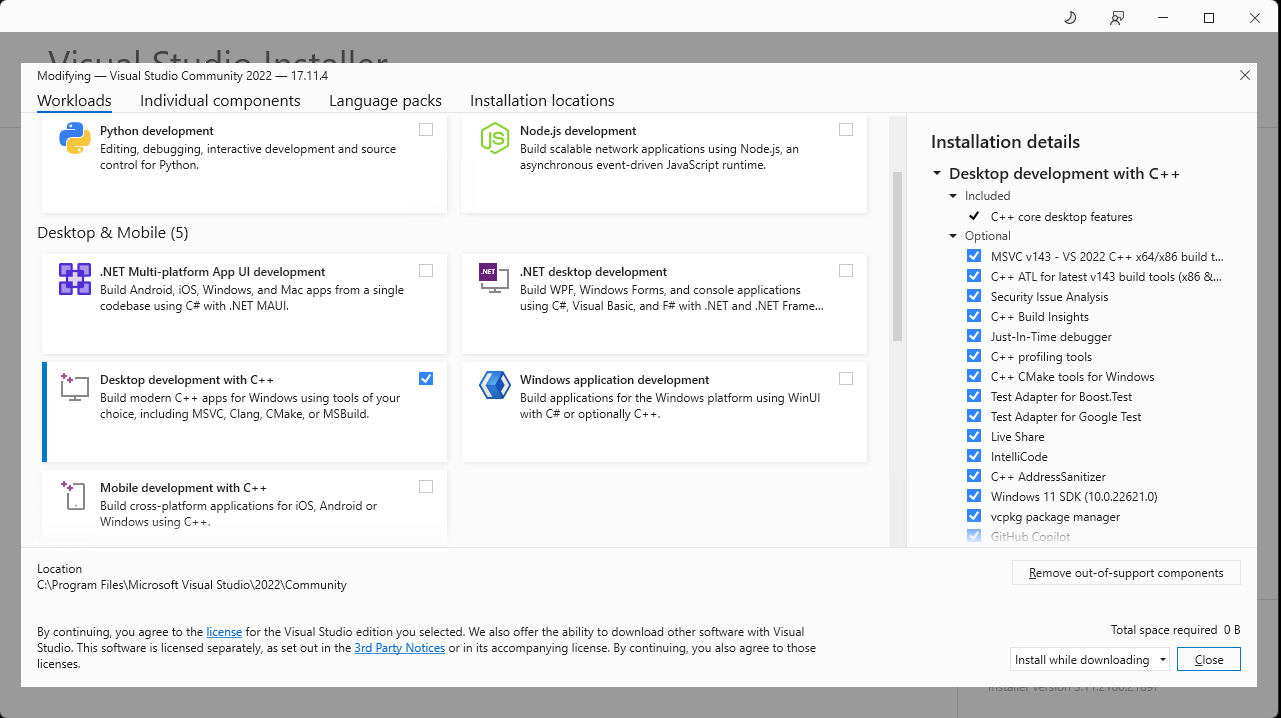The image size is (1281, 718).
Task: Click the workloads list vertical scrollbar
Action: [x=897, y=257]
